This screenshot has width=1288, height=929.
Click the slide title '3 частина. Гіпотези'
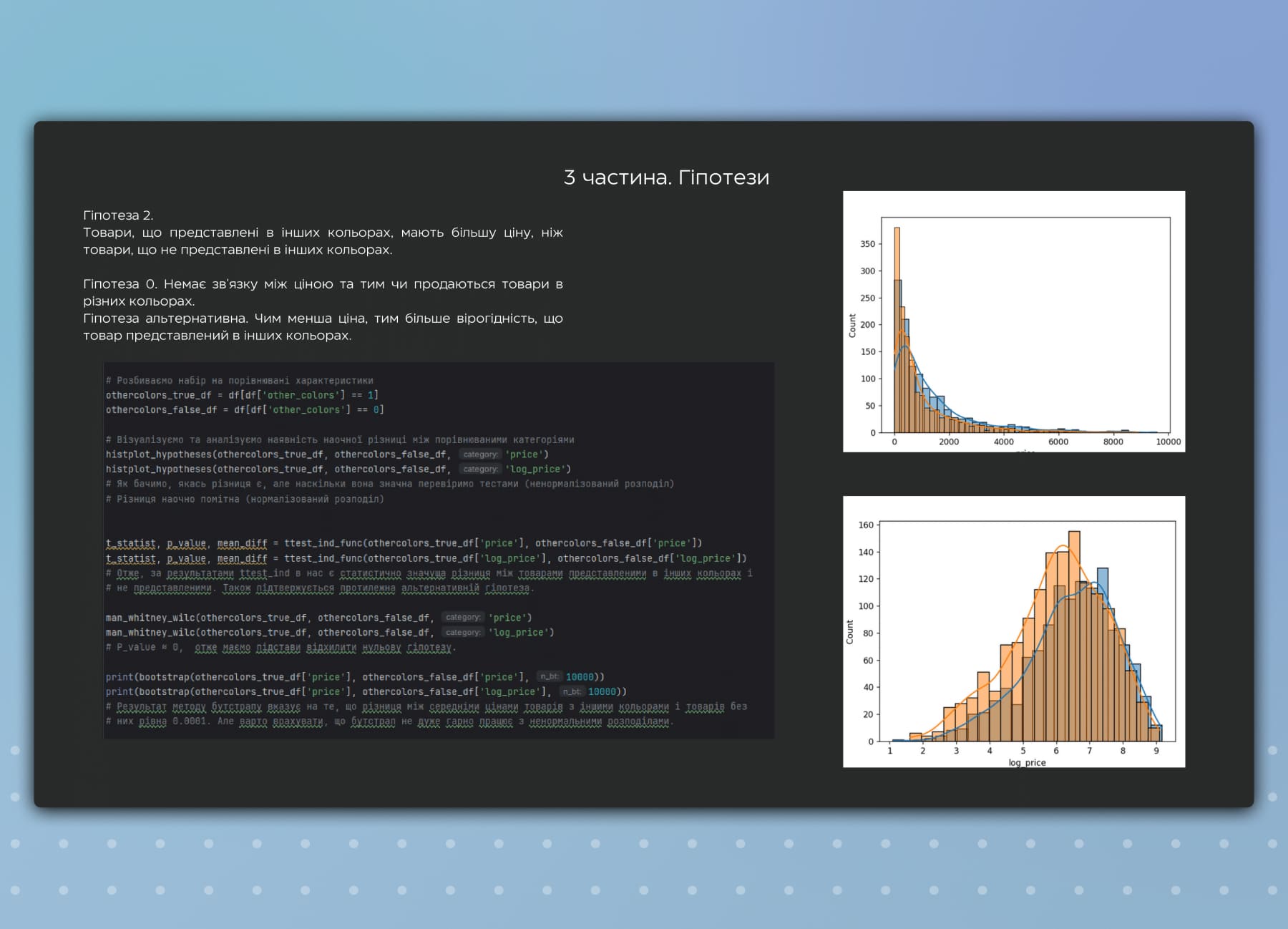[x=666, y=177]
